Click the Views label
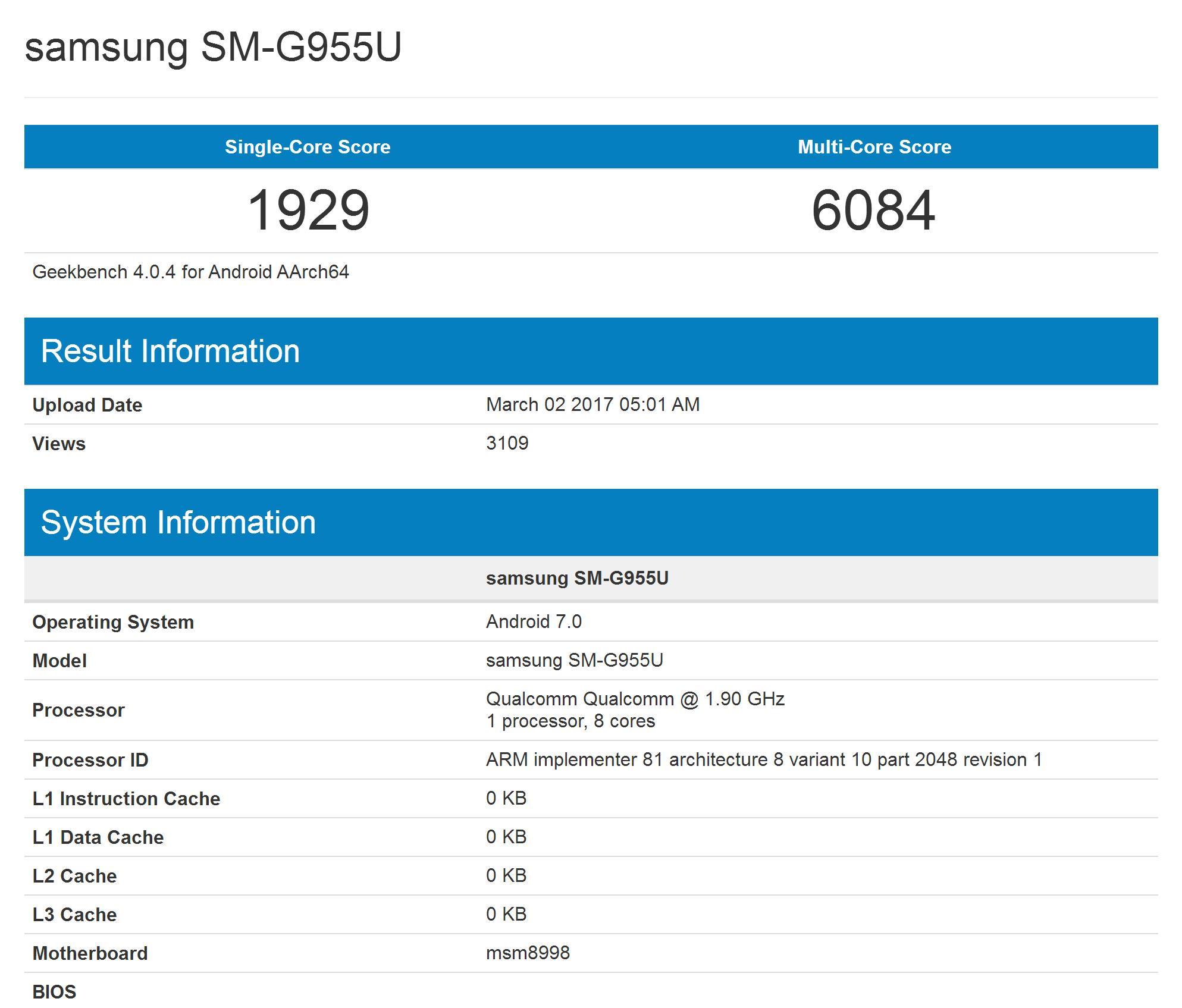Screen dimensions: 1182x1008 click(59, 444)
